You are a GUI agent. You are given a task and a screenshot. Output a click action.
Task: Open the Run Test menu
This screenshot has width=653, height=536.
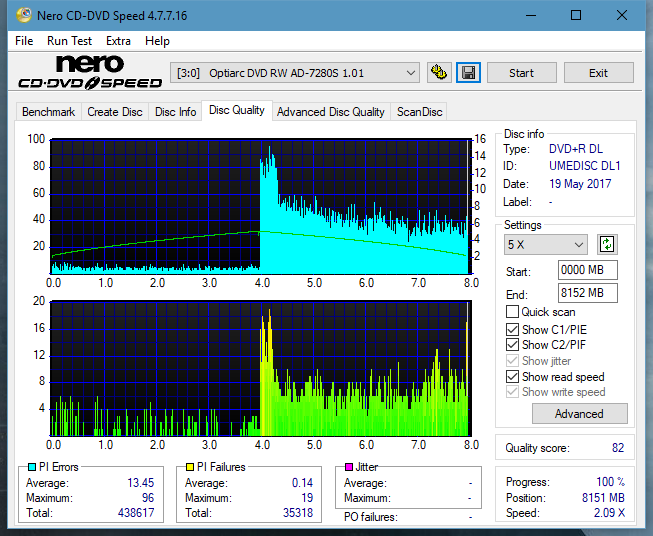tap(70, 41)
